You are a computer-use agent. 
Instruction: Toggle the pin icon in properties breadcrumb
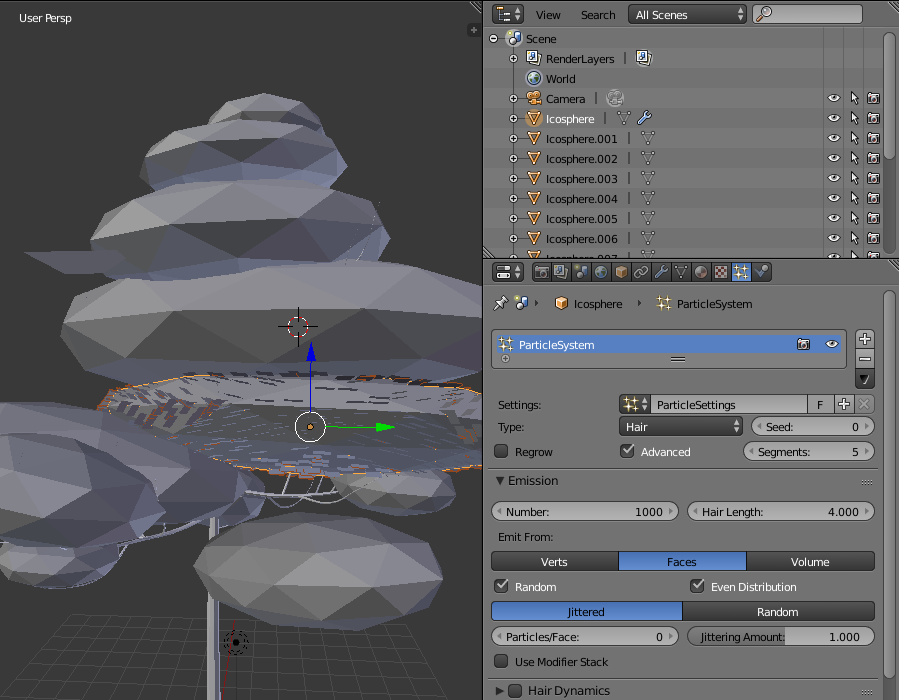tap(501, 303)
